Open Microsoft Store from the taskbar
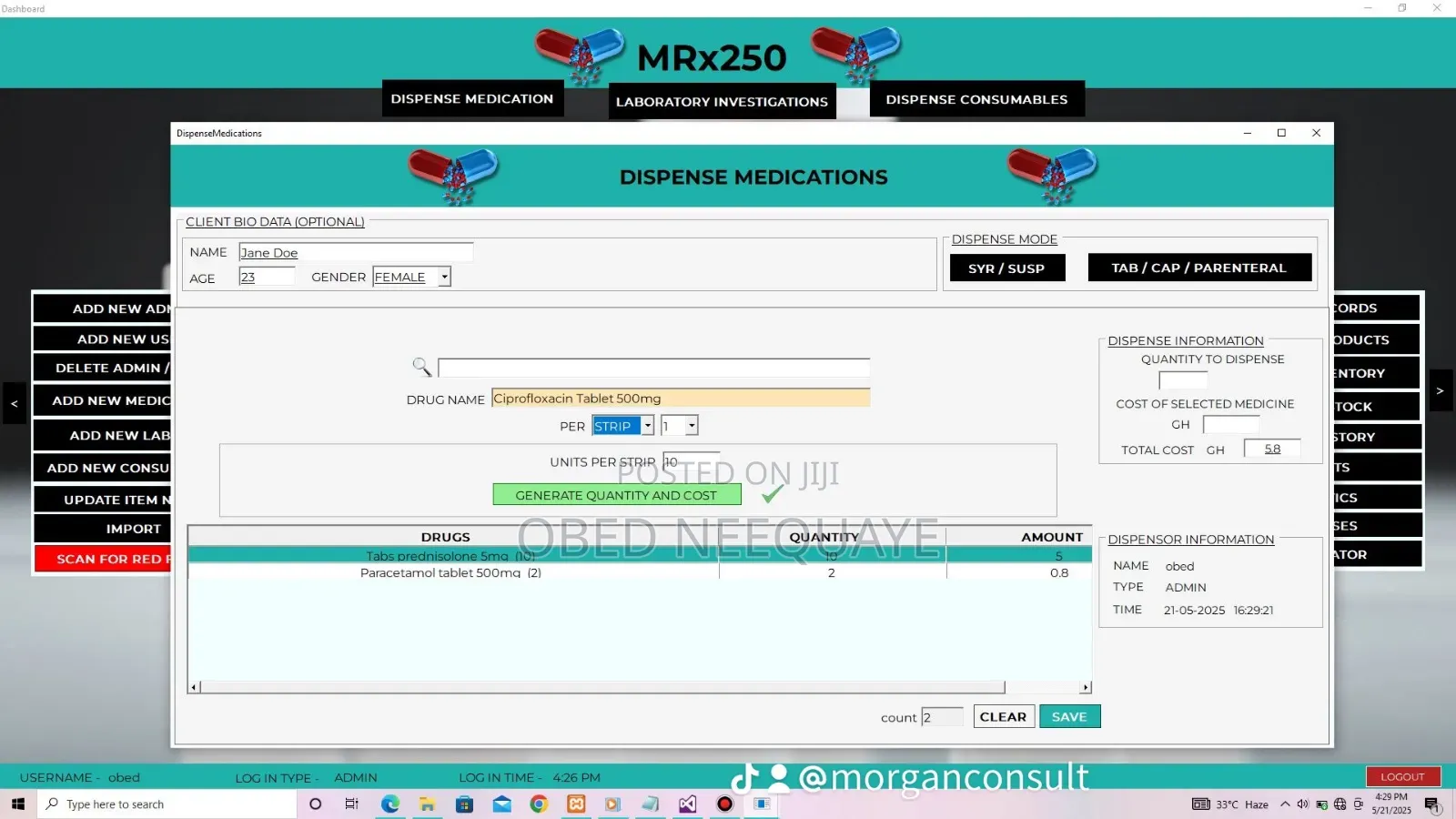This screenshot has height=819, width=1456. [464, 804]
